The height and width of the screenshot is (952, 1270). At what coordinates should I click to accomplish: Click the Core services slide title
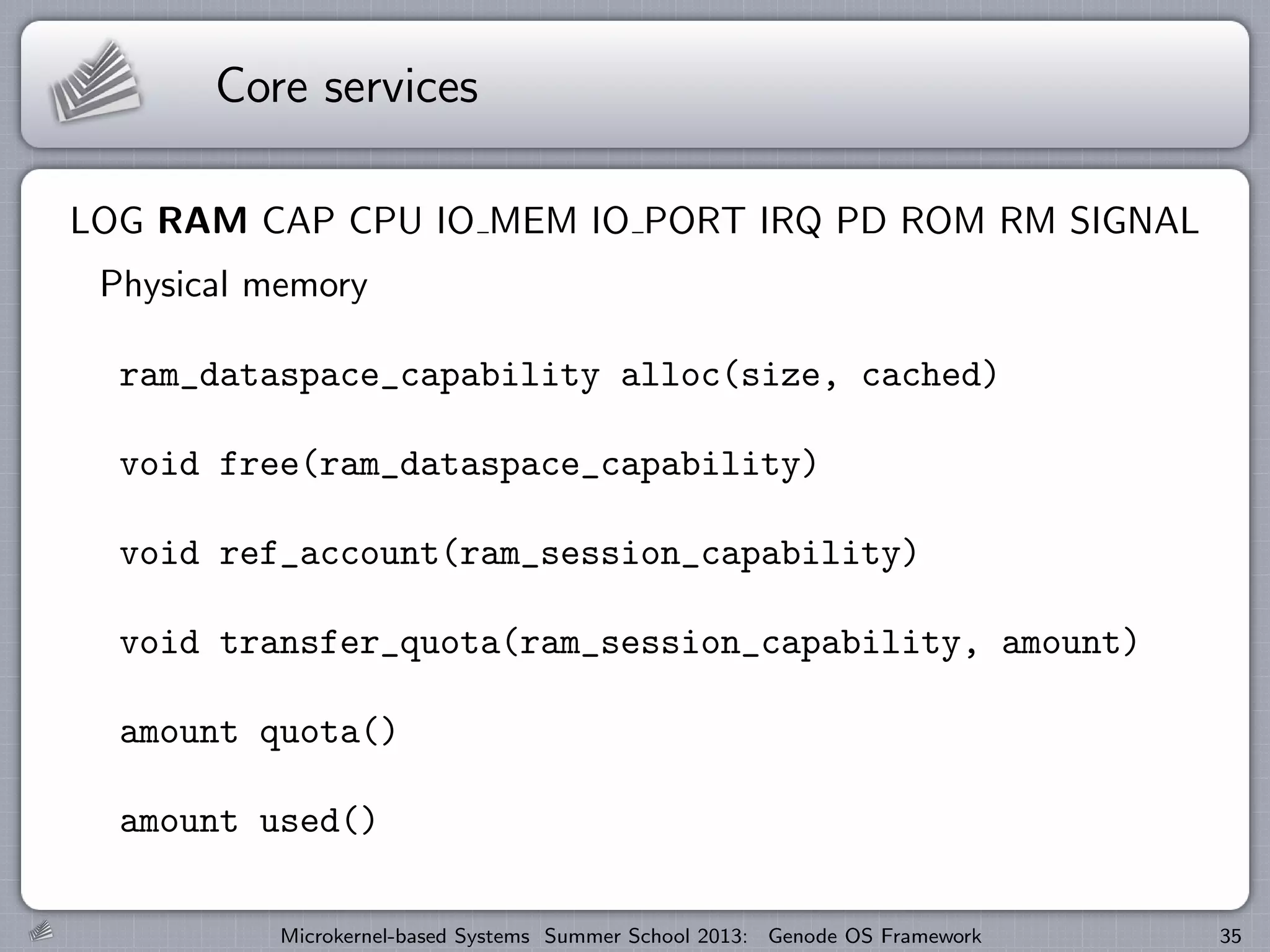(347, 86)
